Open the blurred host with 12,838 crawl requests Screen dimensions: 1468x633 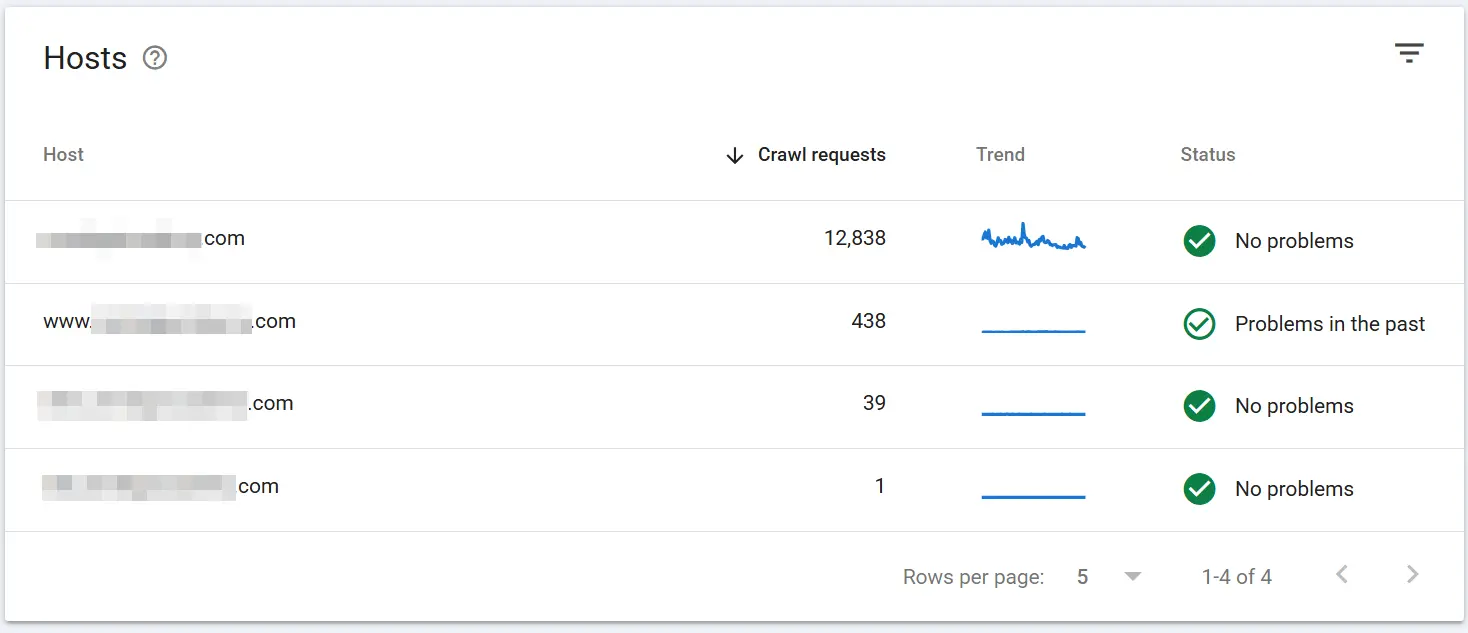pos(141,239)
